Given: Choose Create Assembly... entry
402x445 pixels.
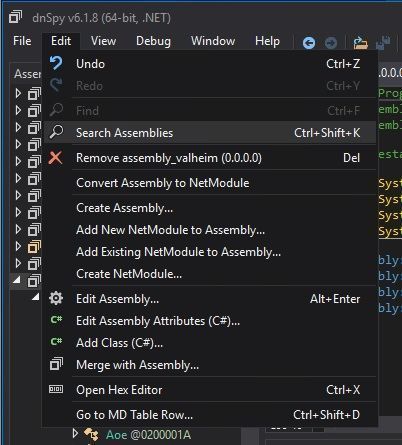Looking at the screenshot, I should click(210, 208).
